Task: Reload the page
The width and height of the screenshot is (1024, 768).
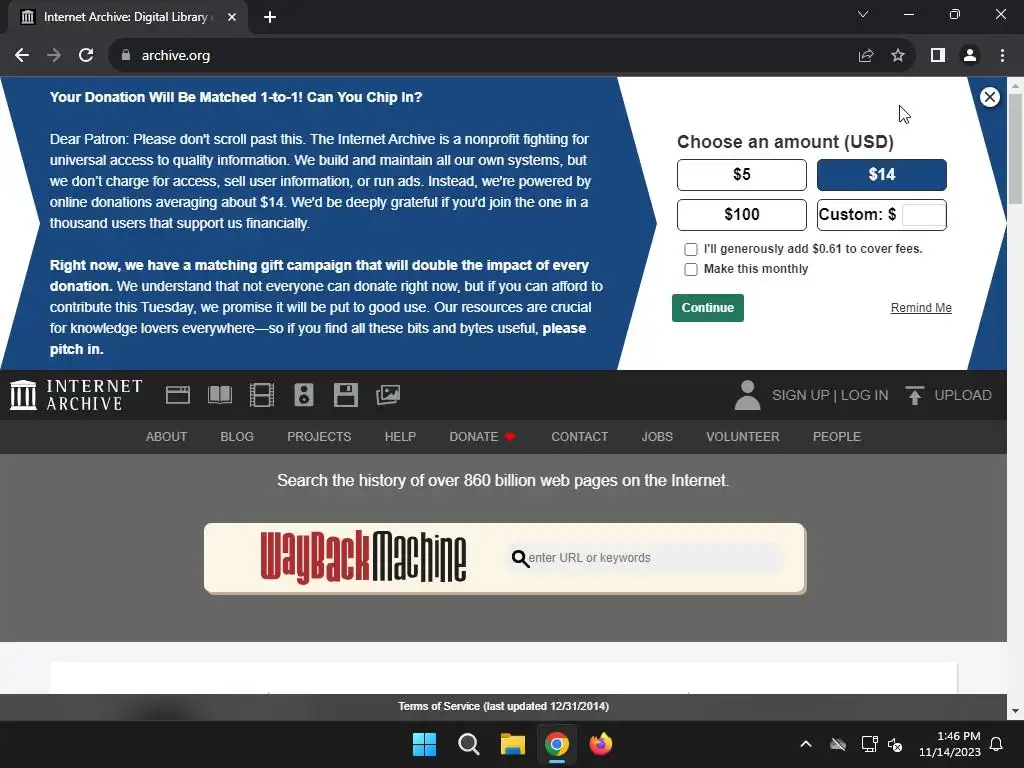Action: click(x=86, y=56)
